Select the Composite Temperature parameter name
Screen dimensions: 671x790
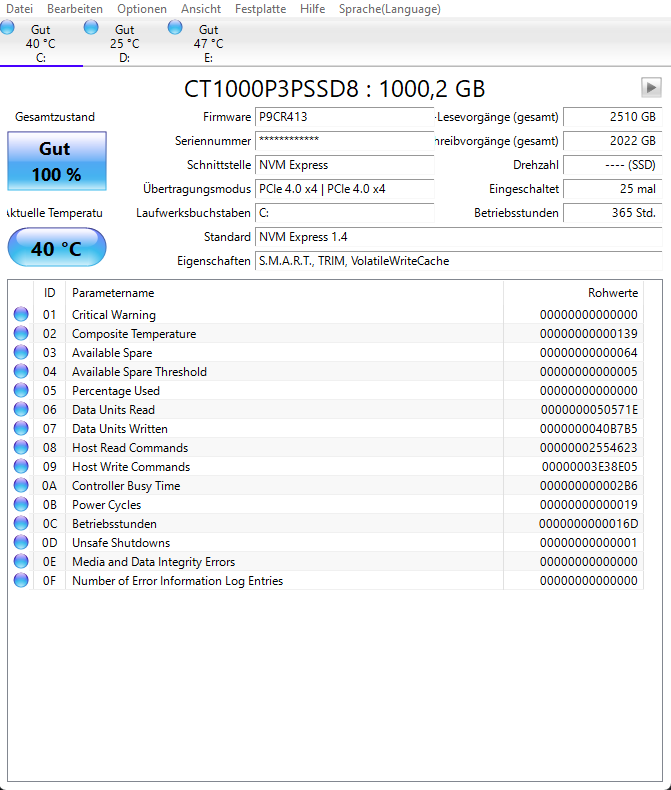point(134,334)
